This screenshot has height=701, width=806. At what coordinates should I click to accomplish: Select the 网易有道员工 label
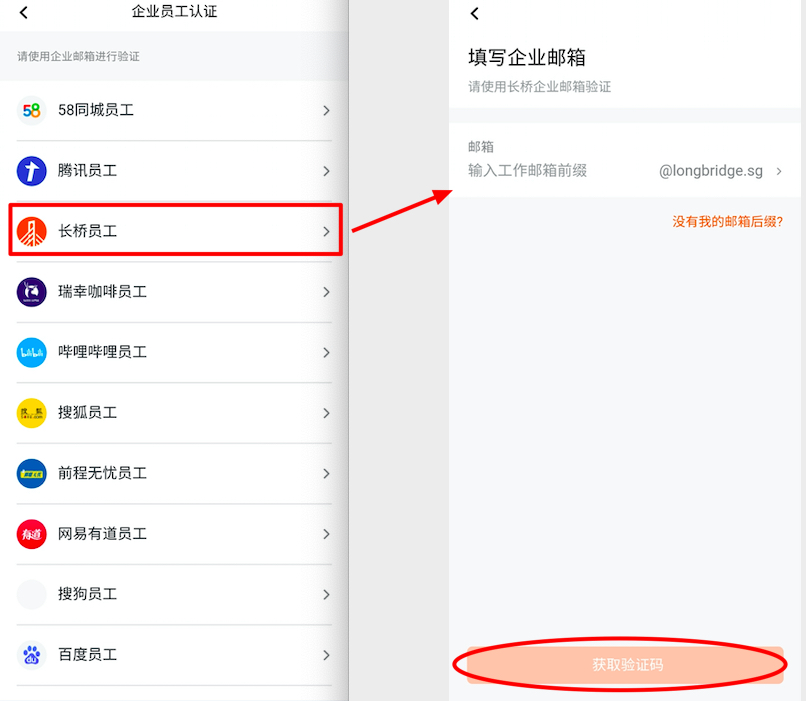pos(102,533)
